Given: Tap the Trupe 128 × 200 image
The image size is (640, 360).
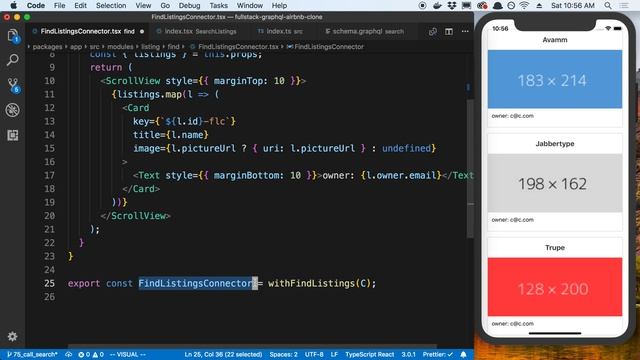Looking at the screenshot, I should [555, 287].
